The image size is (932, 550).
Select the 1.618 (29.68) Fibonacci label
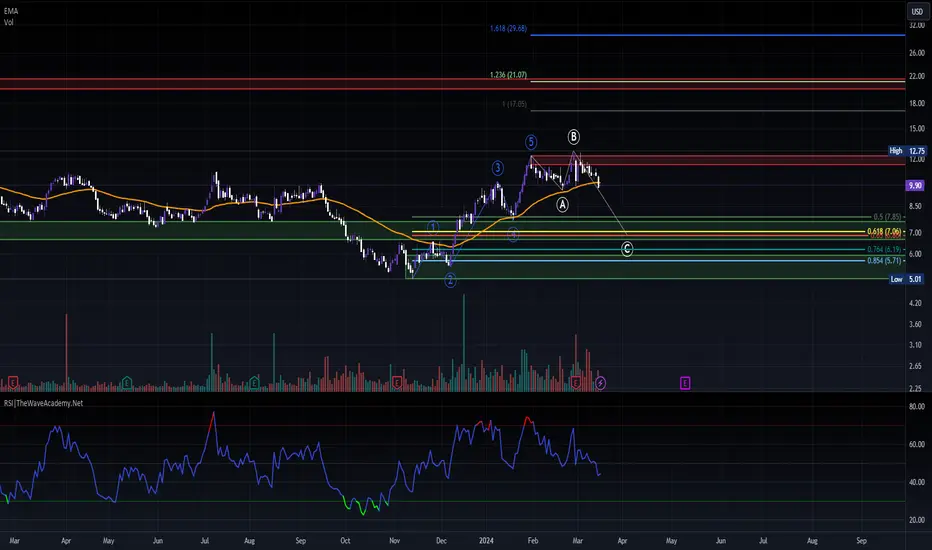(508, 29)
